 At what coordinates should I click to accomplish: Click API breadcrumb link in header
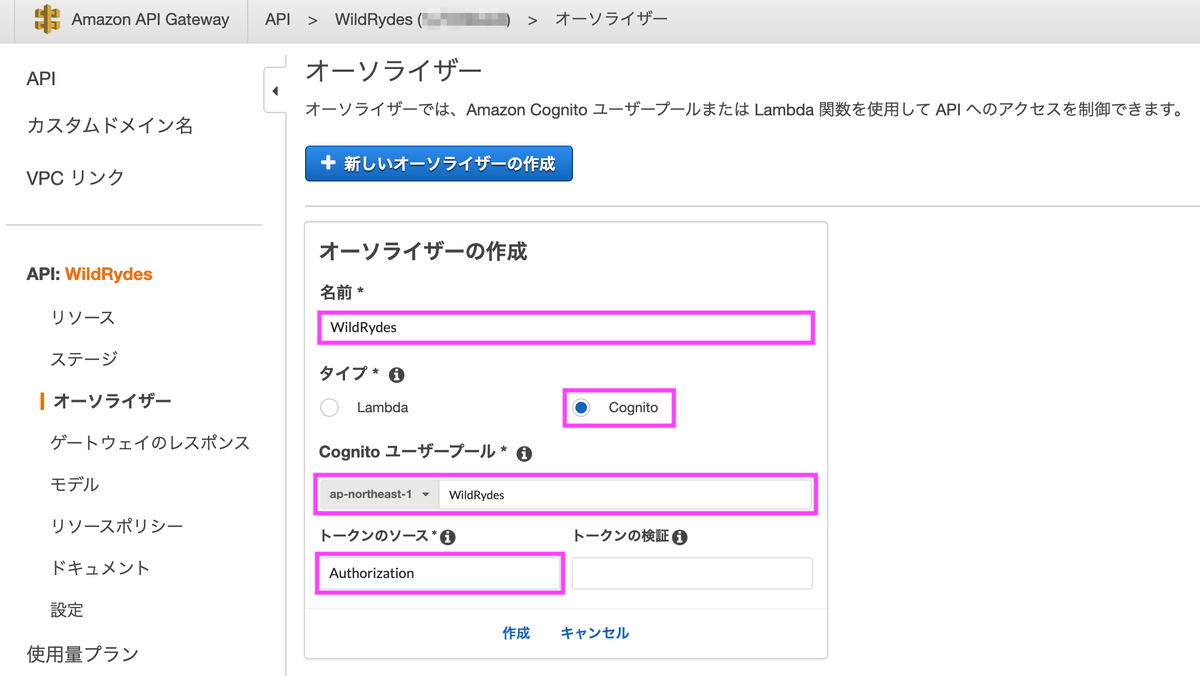[x=278, y=19]
